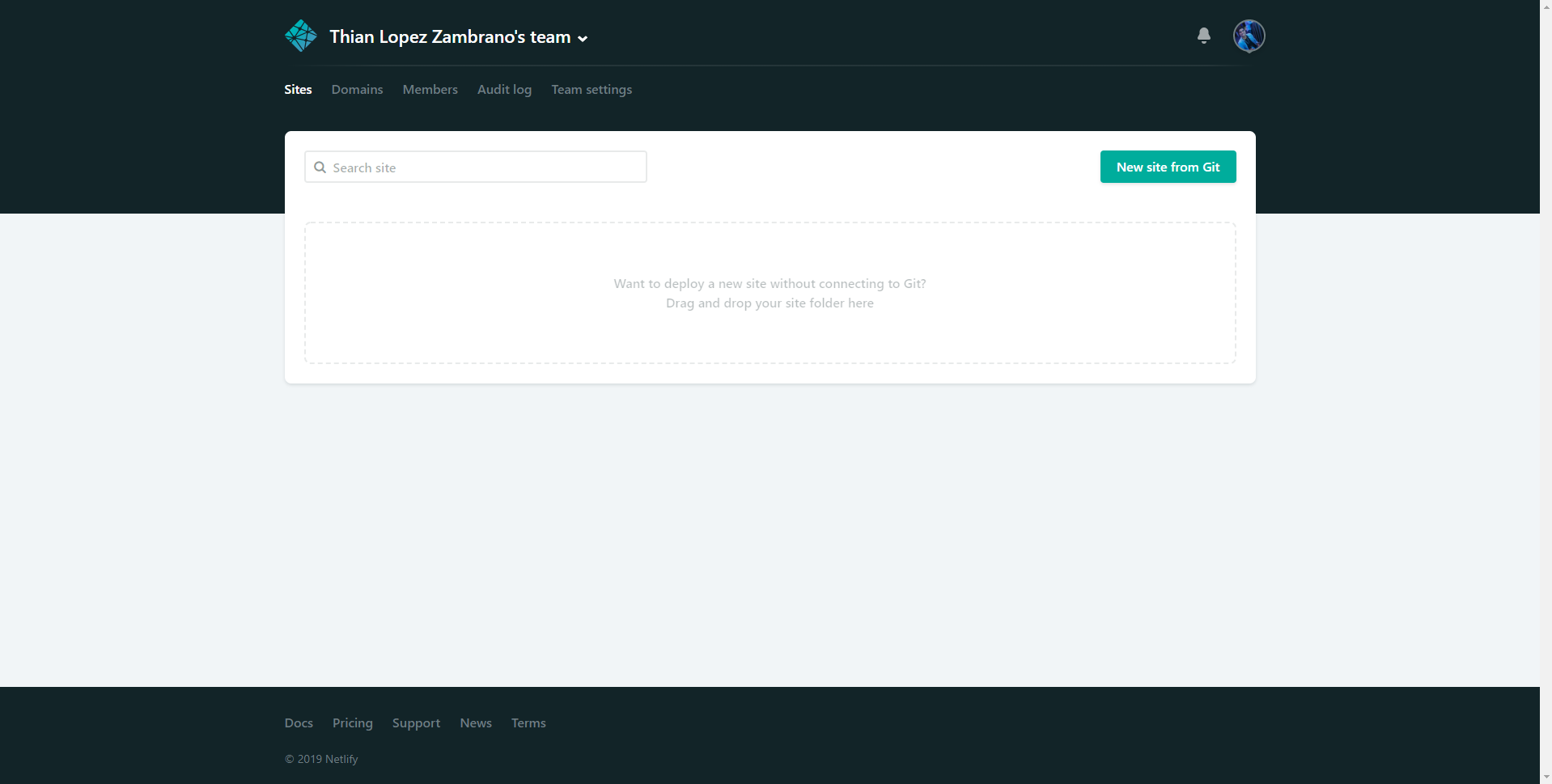The image size is (1552, 784).
Task: Switch to the Members tab
Action: (430, 89)
